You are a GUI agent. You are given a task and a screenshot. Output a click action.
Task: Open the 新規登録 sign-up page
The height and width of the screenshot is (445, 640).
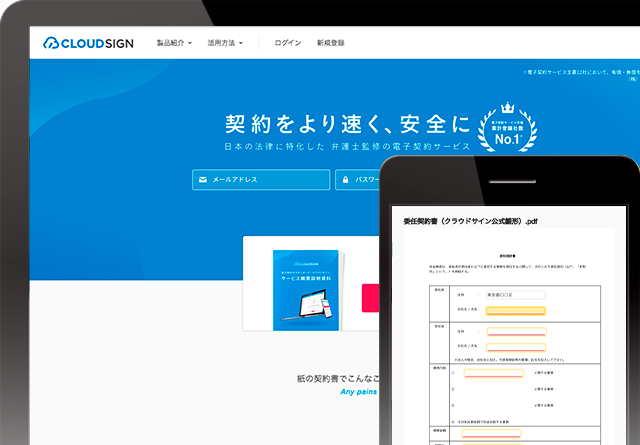(330, 44)
